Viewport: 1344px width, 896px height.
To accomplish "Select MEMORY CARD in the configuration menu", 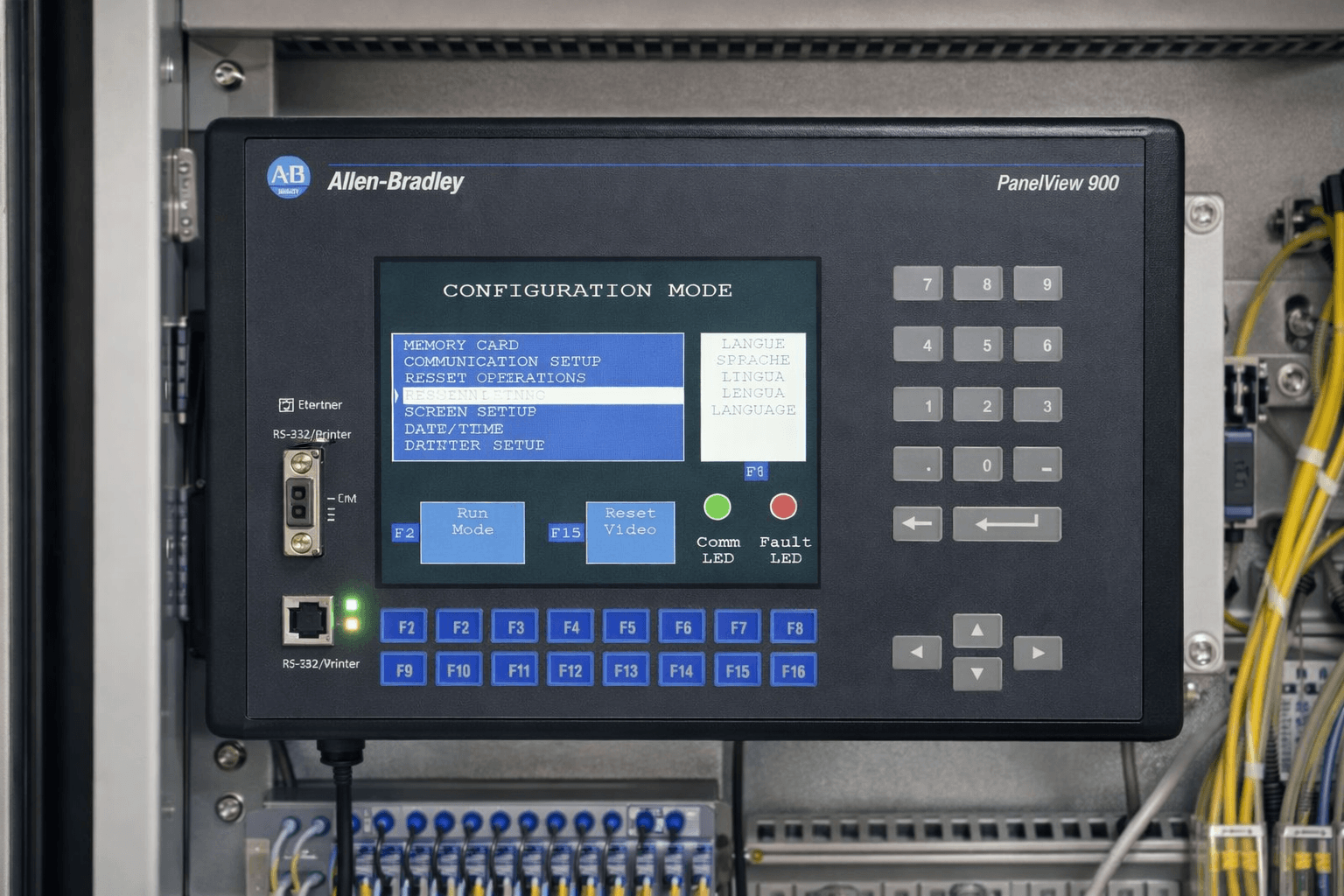I will pos(538,345).
